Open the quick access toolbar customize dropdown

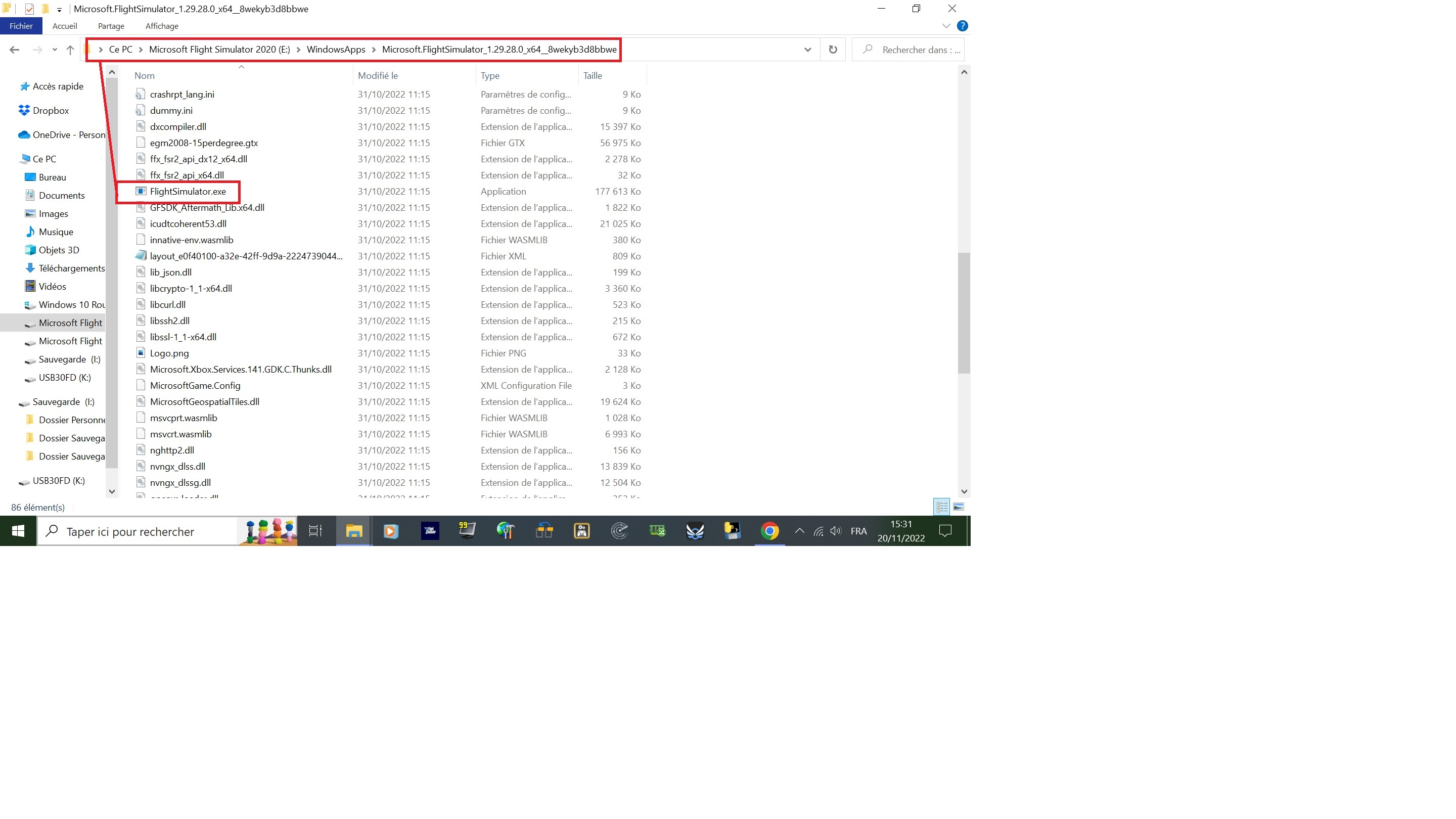click(x=59, y=10)
